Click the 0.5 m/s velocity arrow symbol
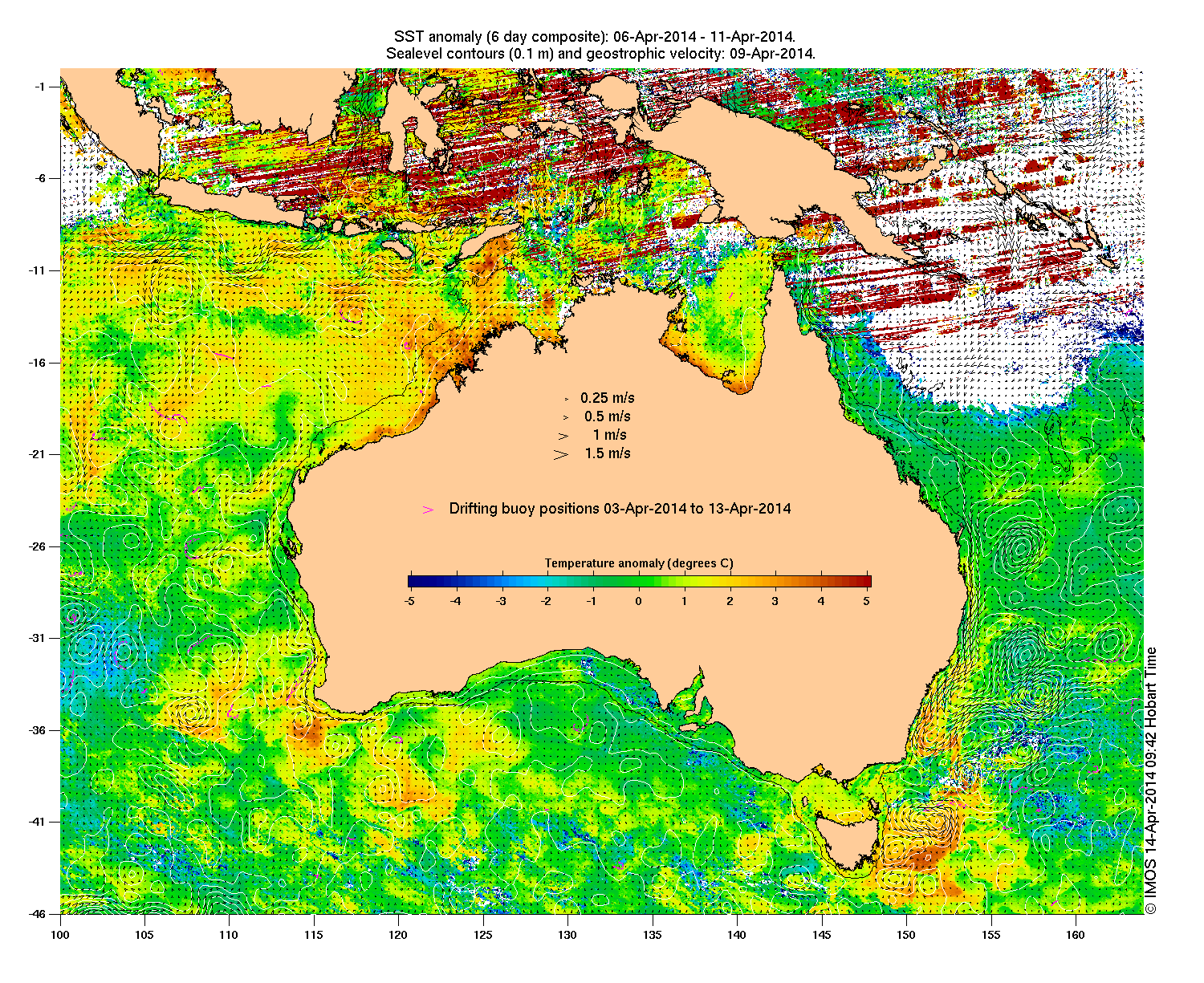This screenshot has height=983, width=1204. point(565,417)
